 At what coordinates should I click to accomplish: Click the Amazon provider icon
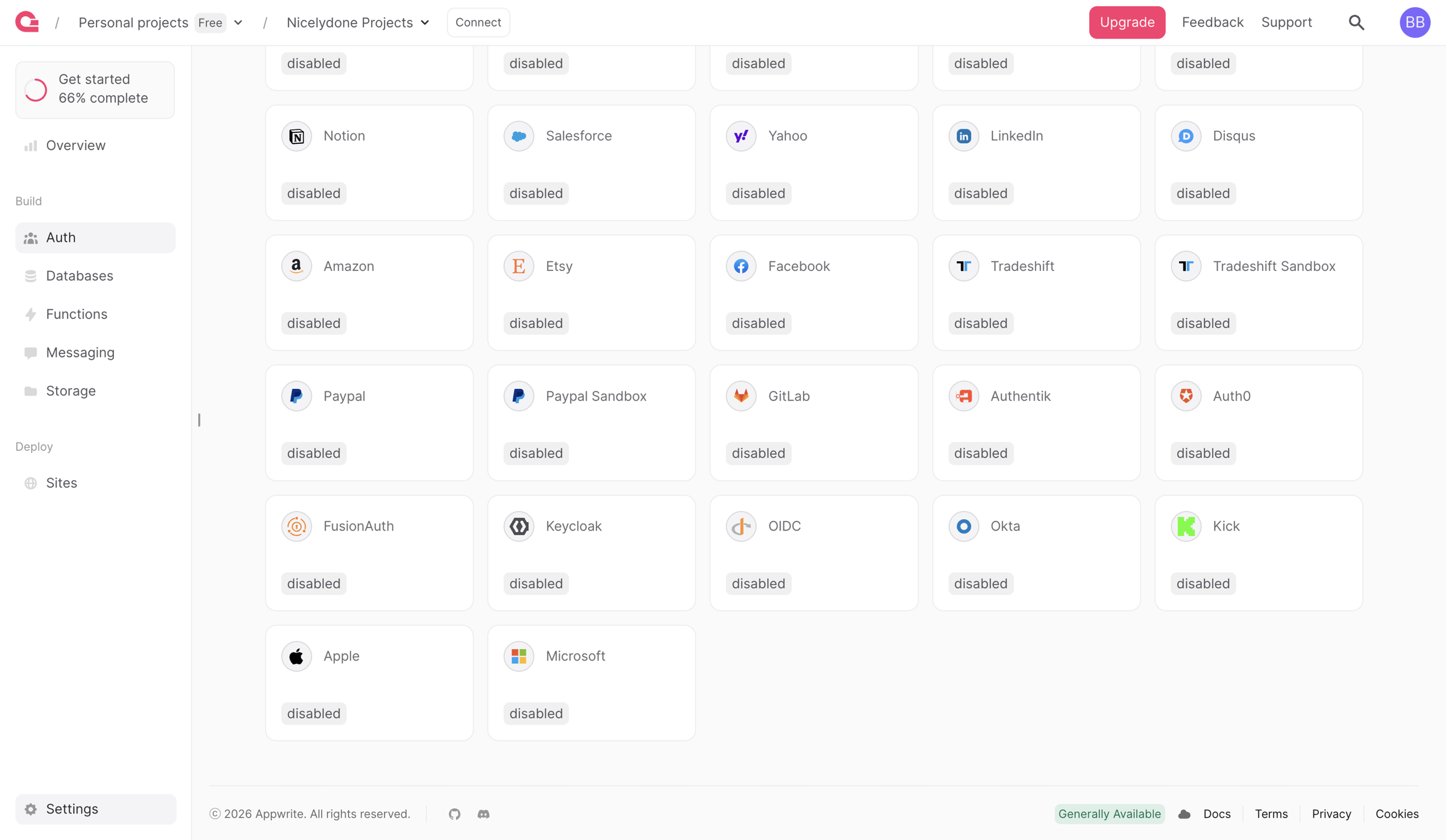(x=296, y=266)
